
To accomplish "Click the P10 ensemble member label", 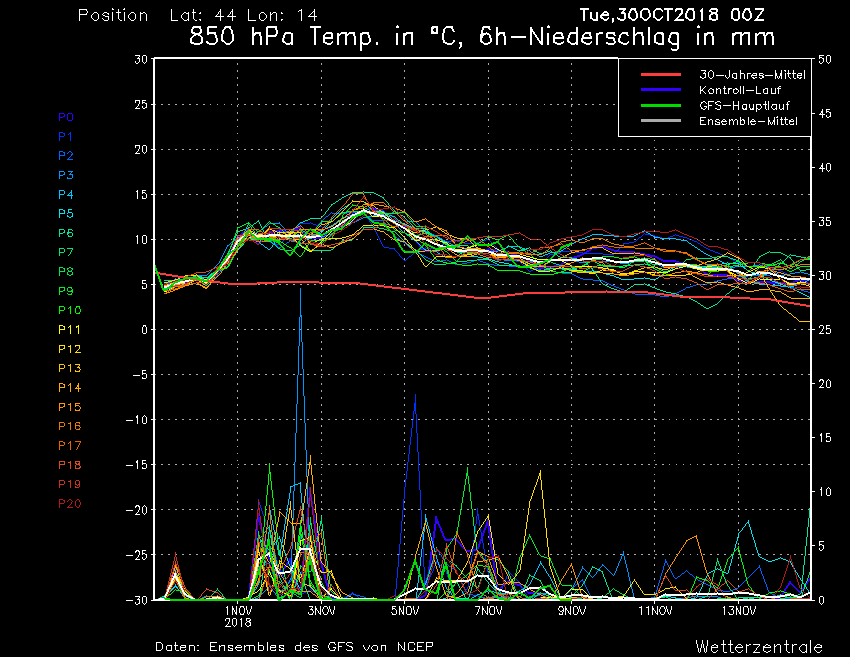I will pos(69,311).
